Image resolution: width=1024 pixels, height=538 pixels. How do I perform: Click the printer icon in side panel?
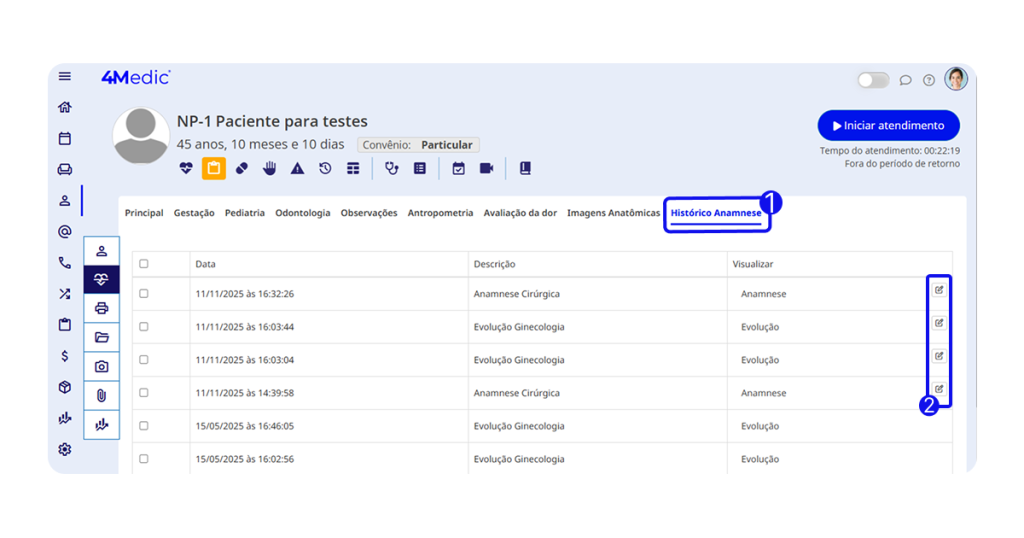101,309
